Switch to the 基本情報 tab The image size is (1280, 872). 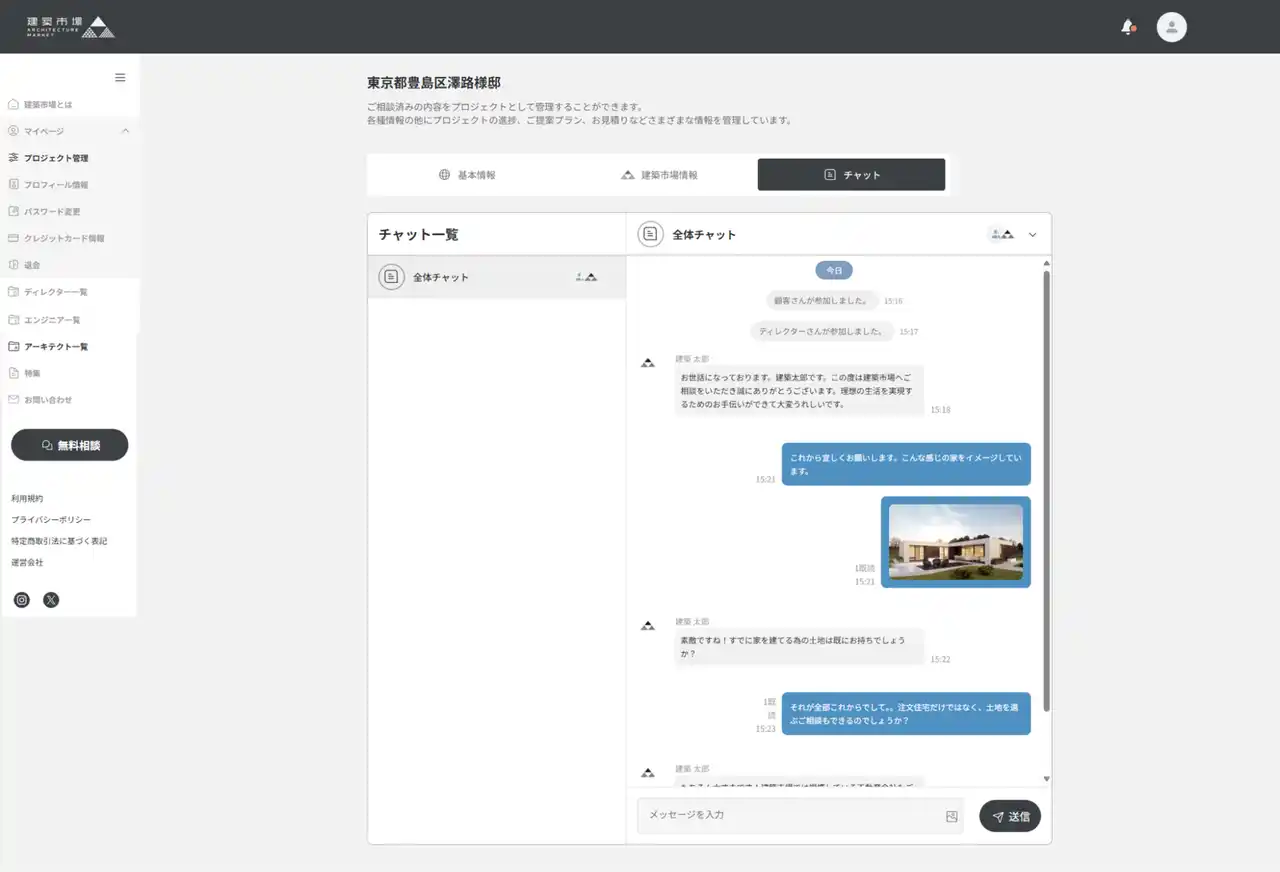coord(467,175)
